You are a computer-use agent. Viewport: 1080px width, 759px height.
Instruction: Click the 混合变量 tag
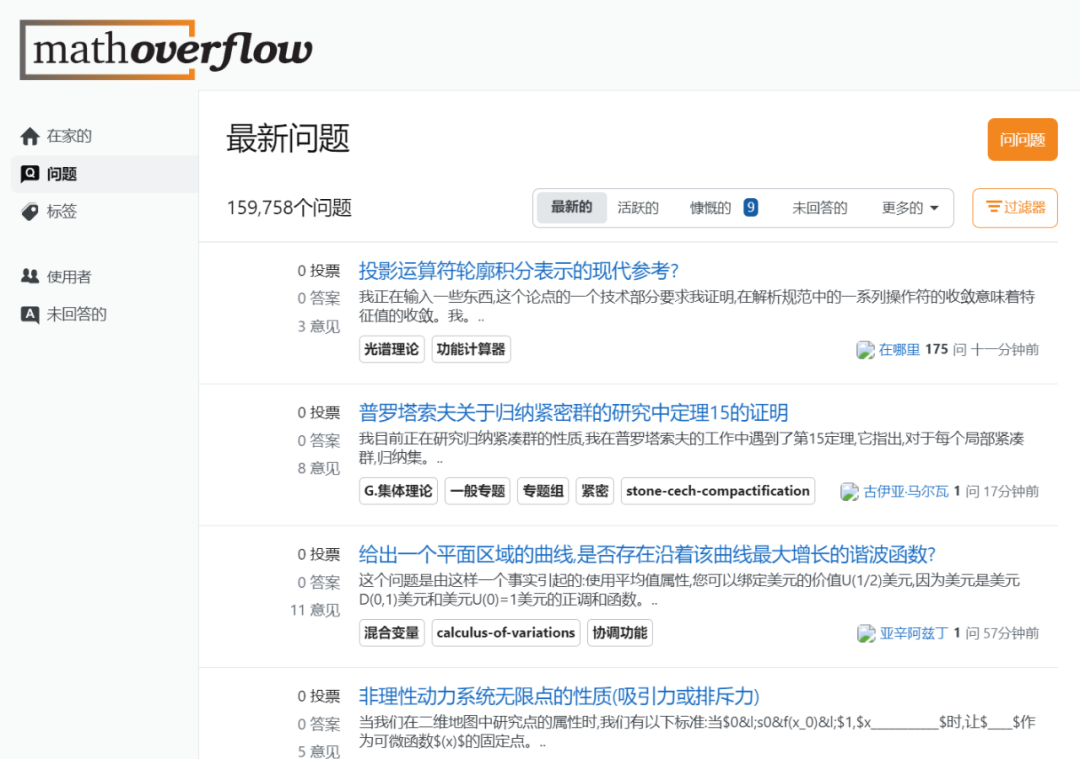(391, 633)
